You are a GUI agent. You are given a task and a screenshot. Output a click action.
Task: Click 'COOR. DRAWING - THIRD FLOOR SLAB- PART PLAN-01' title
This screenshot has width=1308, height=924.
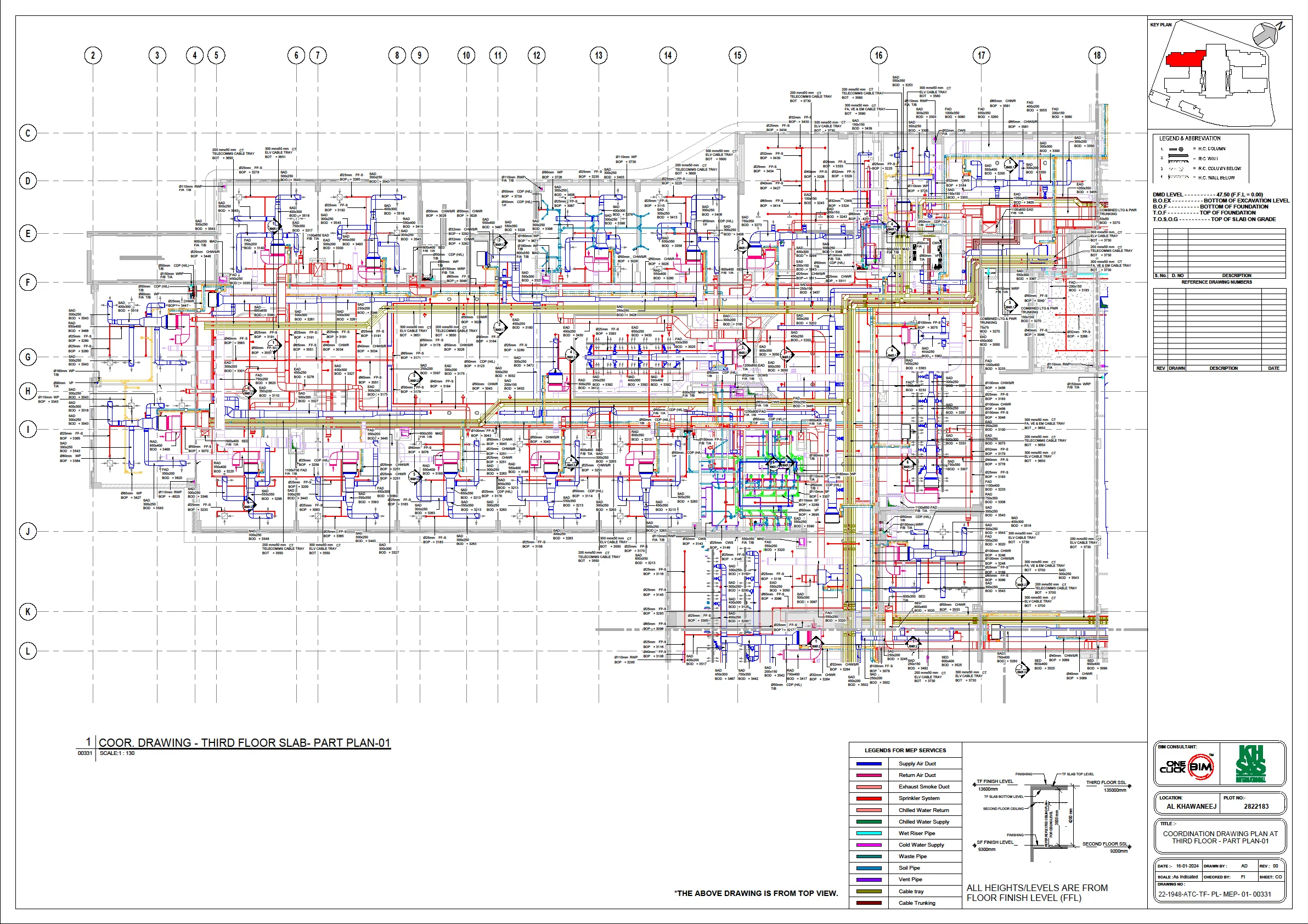tap(244, 743)
